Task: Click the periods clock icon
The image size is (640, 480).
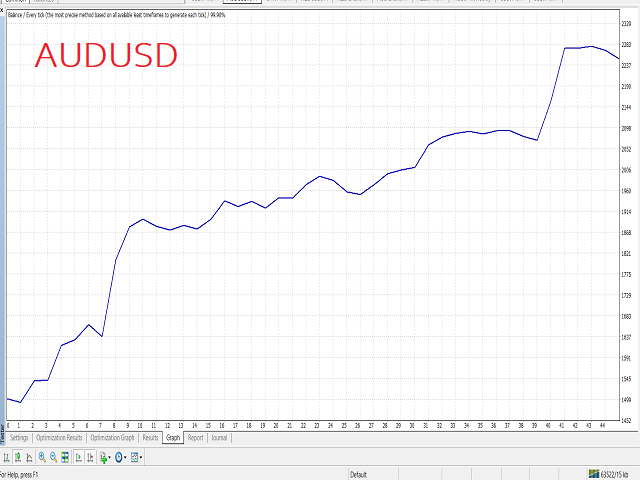Action: pos(119,457)
